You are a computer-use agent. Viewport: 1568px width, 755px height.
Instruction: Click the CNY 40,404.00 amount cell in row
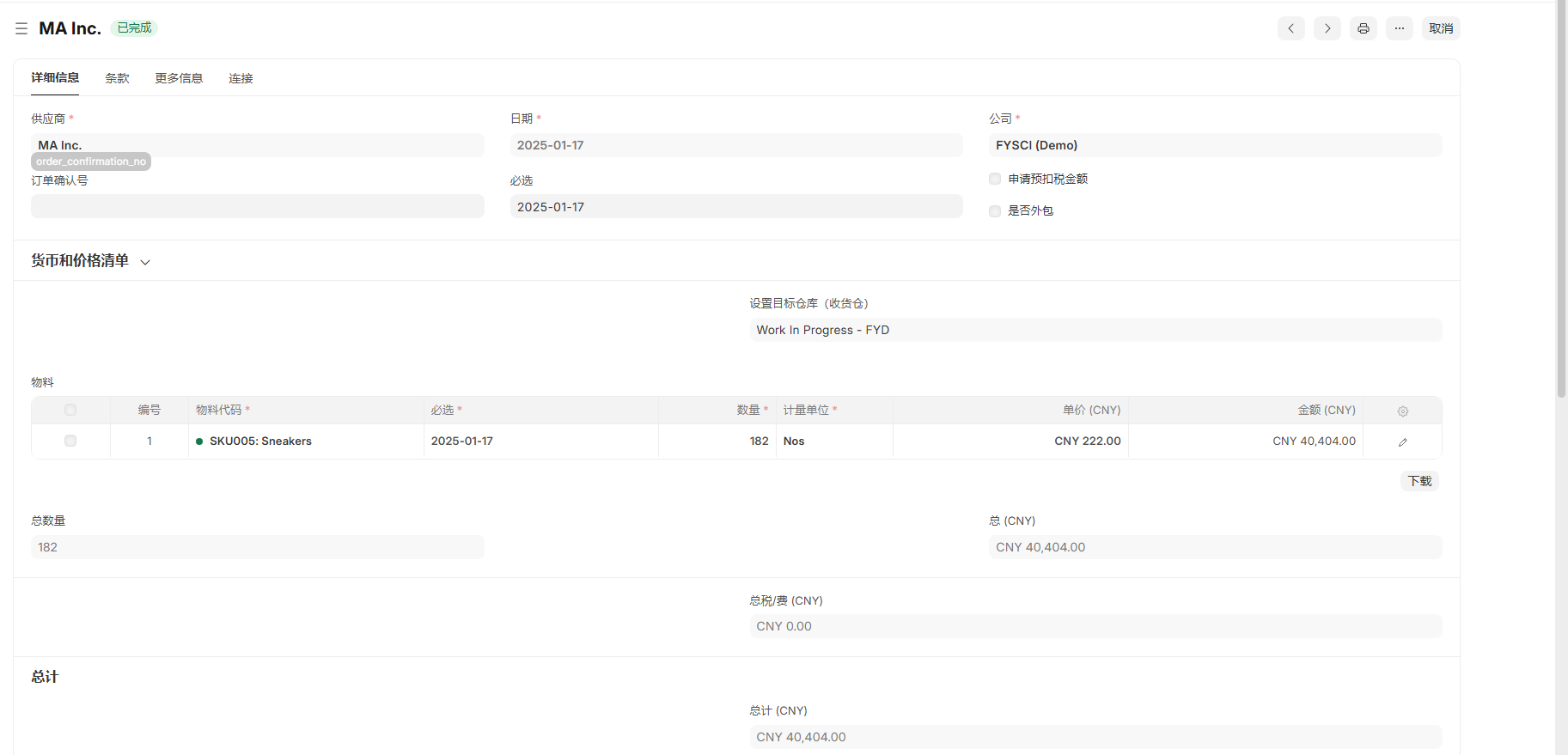[x=1246, y=441]
